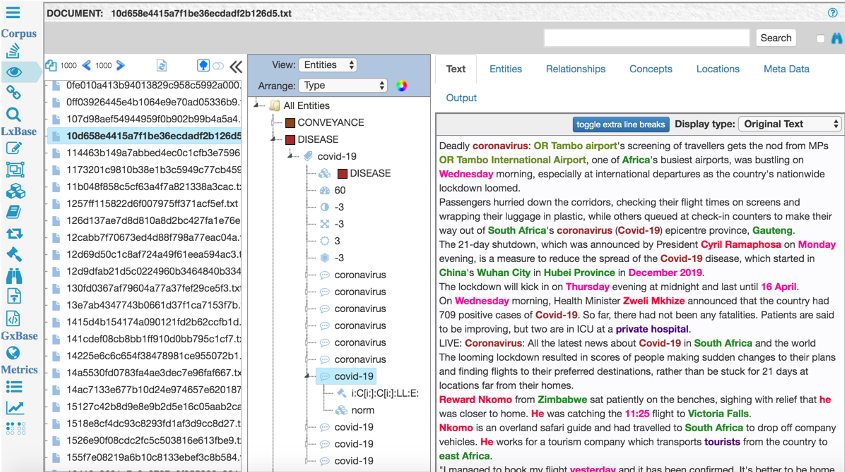The width and height of the screenshot is (845, 472).
Task: Switch to the Locations tab
Action: [717, 69]
